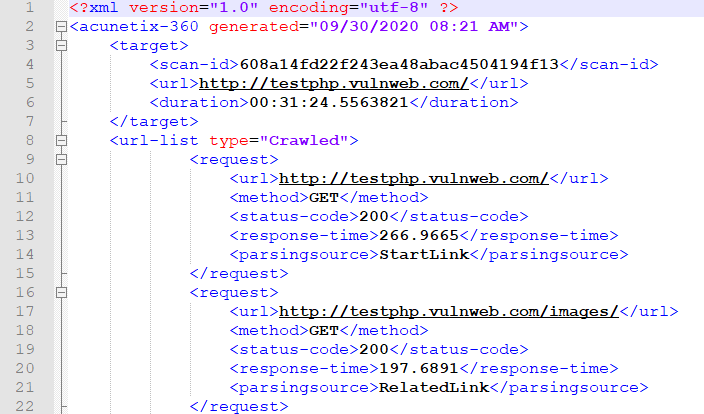The height and width of the screenshot is (414, 704).
Task: Click line number 1 in the margin
Action: tap(30, 8)
